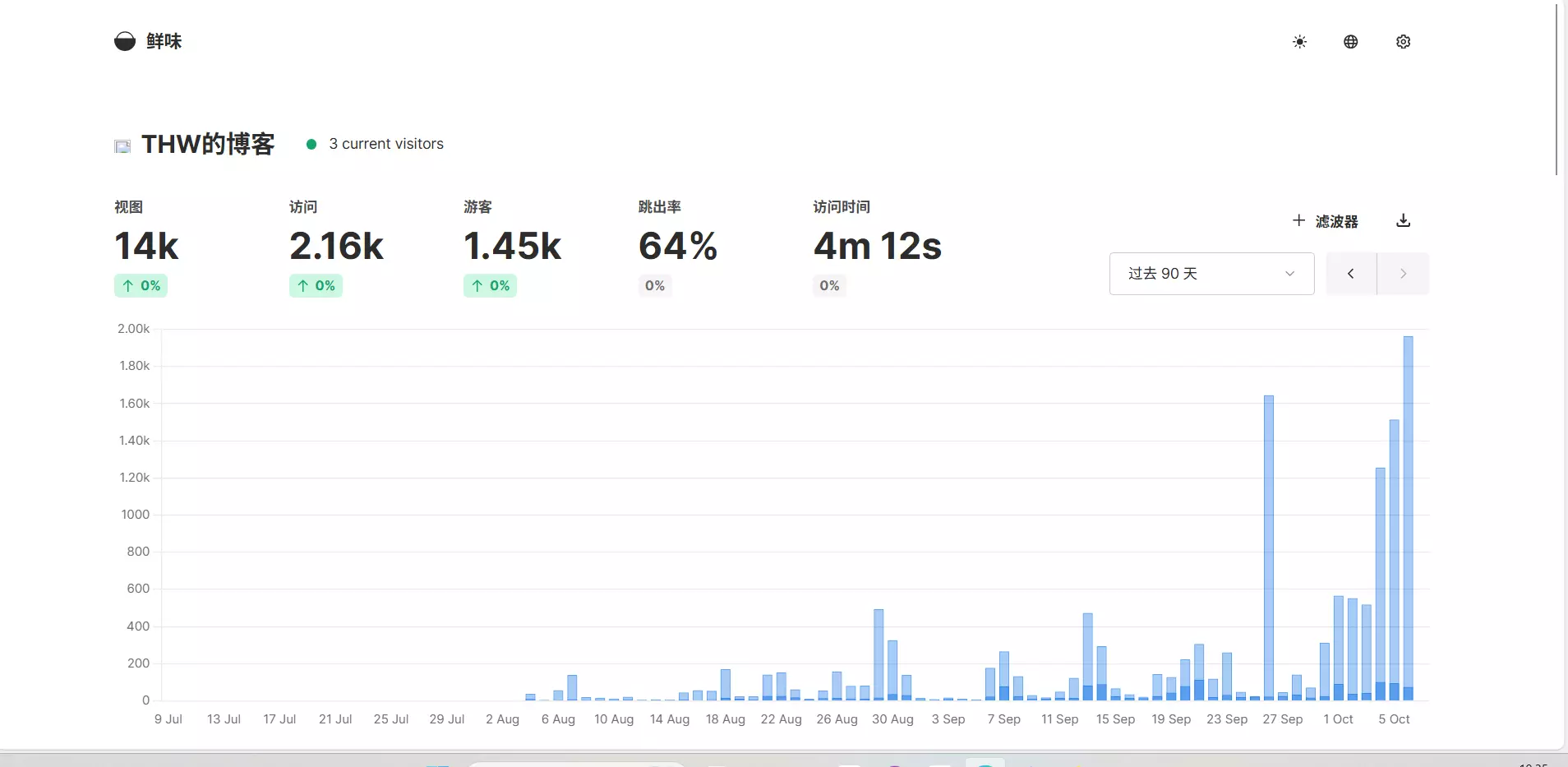Click the 鲜味 brand name link
The image size is (1568, 767).
pyautogui.click(x=164, y=41)
